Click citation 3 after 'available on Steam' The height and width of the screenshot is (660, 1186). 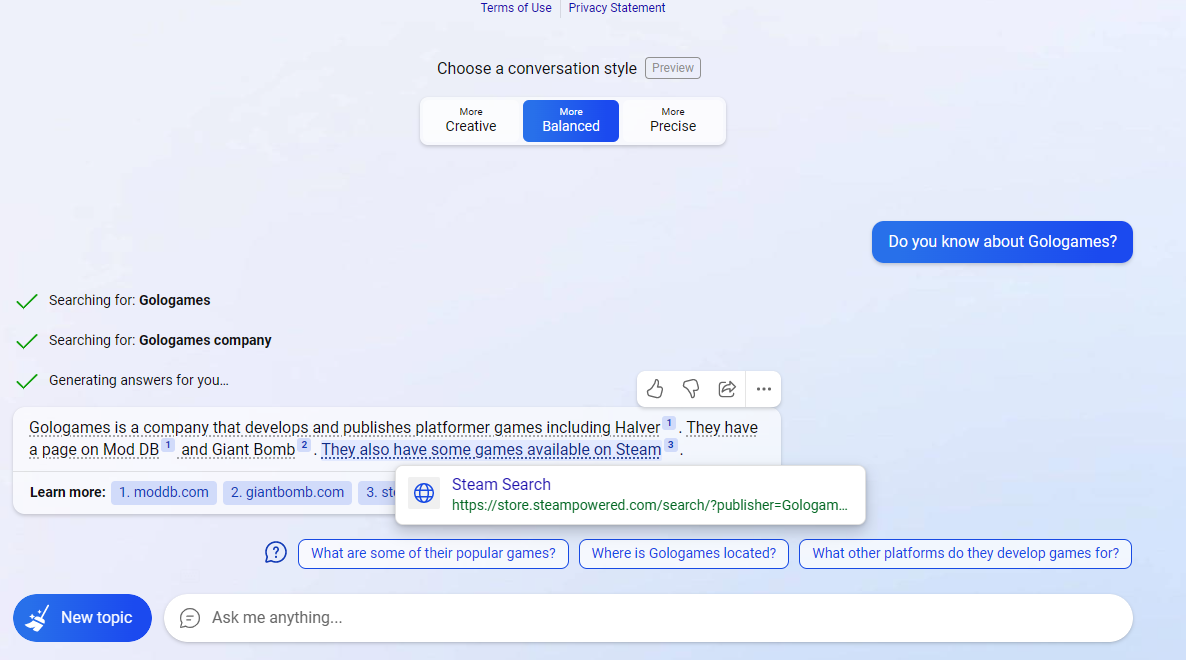[670, 445]
